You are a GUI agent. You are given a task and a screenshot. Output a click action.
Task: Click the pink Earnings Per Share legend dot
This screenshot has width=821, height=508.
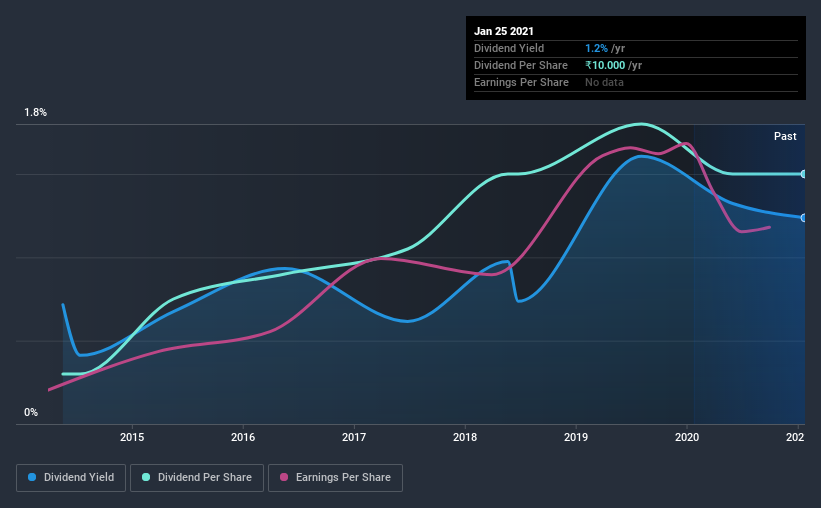284,477
